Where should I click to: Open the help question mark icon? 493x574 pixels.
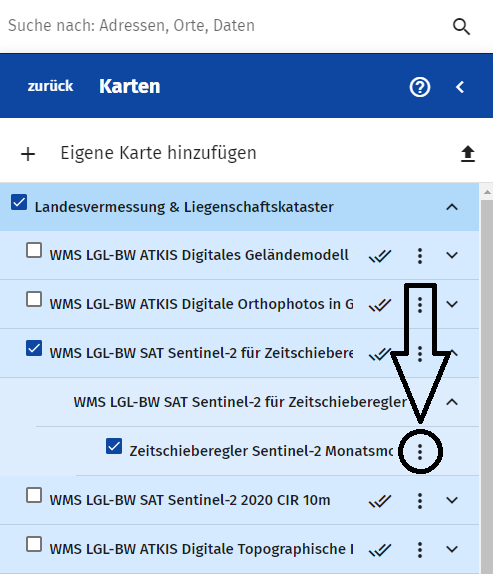coord(420,87)
